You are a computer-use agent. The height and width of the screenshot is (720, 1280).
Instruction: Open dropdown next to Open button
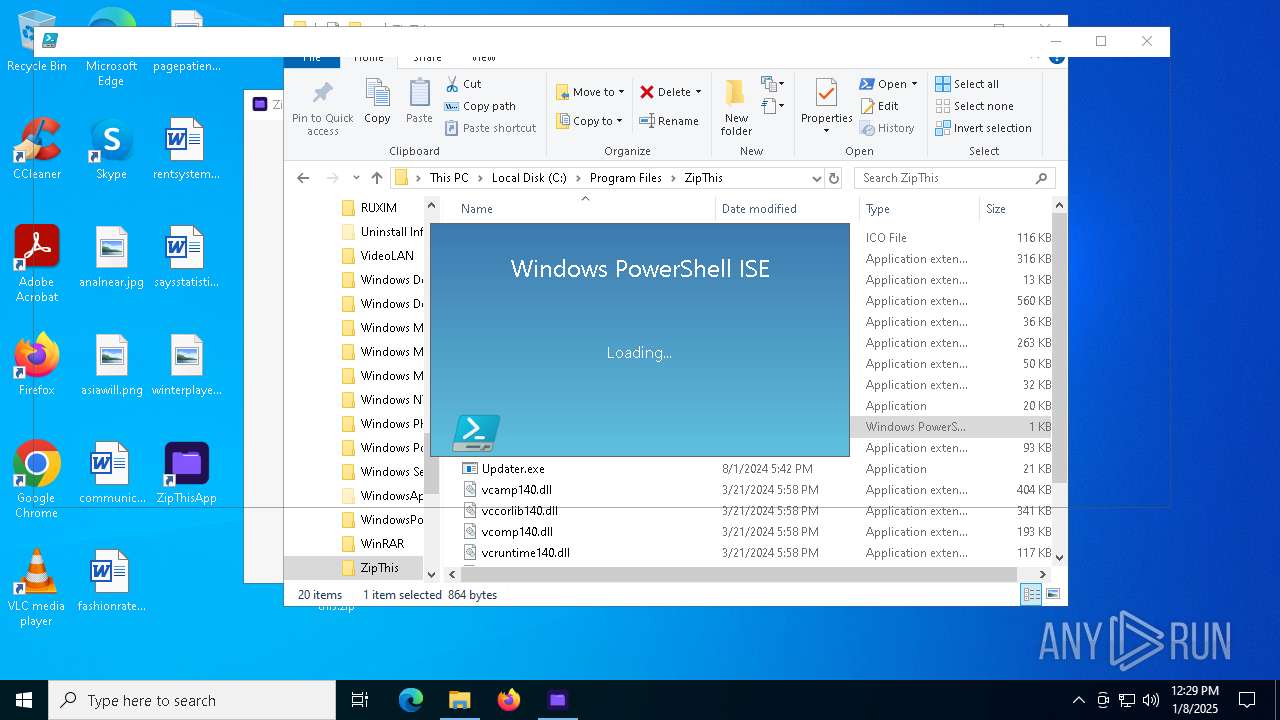[x=914, y=84]
